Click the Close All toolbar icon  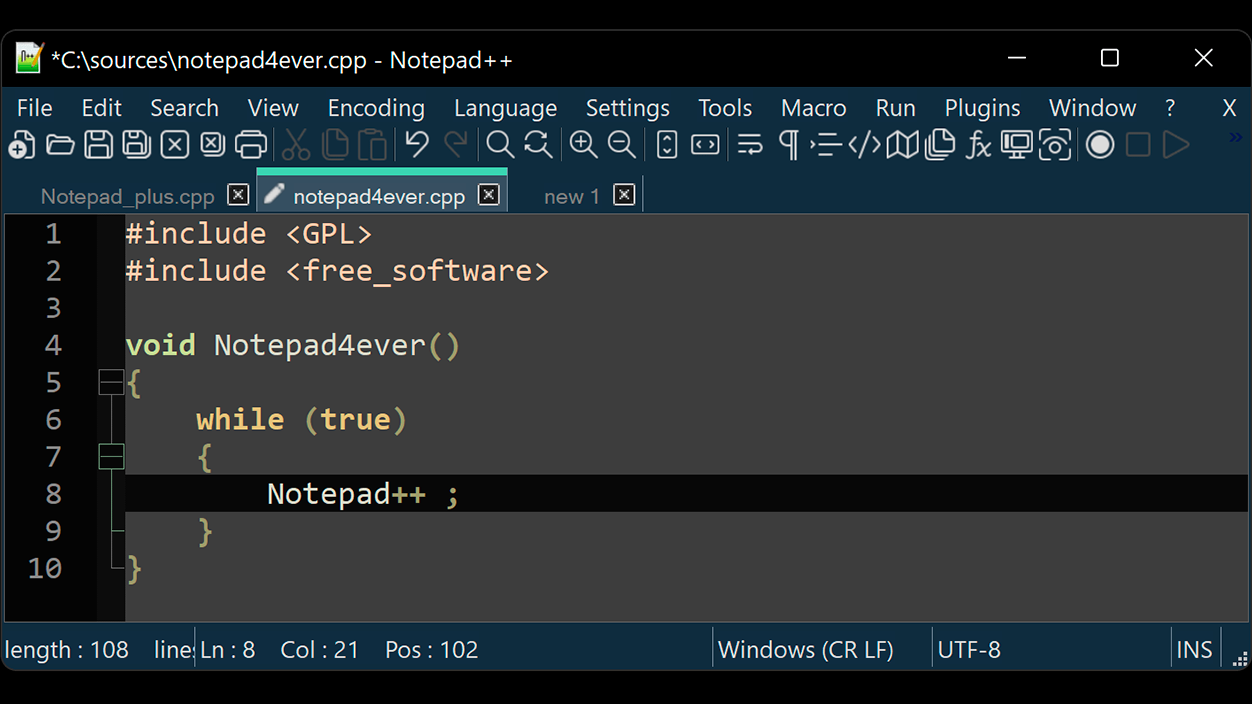(213, 145)
